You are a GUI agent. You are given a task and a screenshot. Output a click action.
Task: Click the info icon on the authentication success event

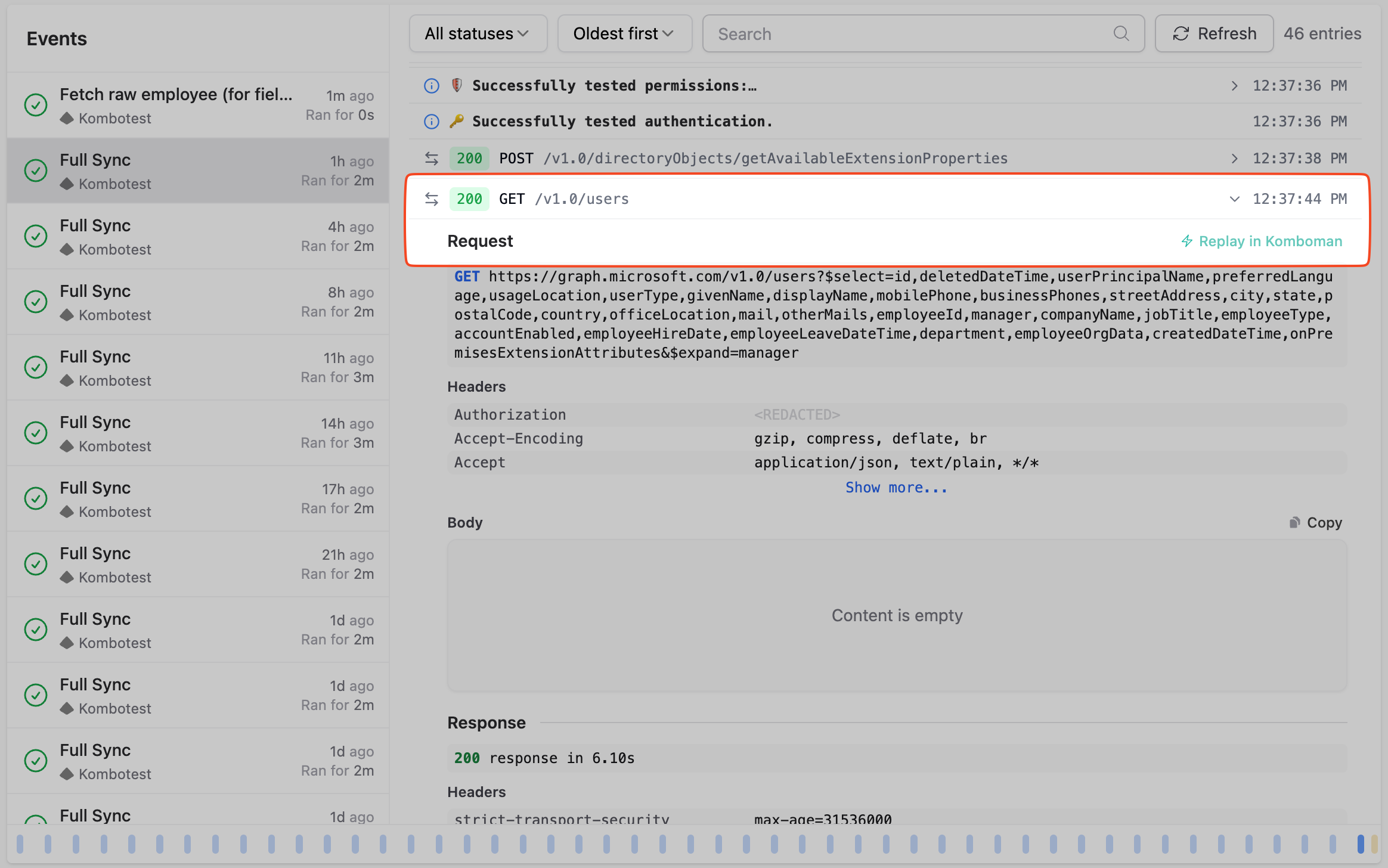(431, 121)
